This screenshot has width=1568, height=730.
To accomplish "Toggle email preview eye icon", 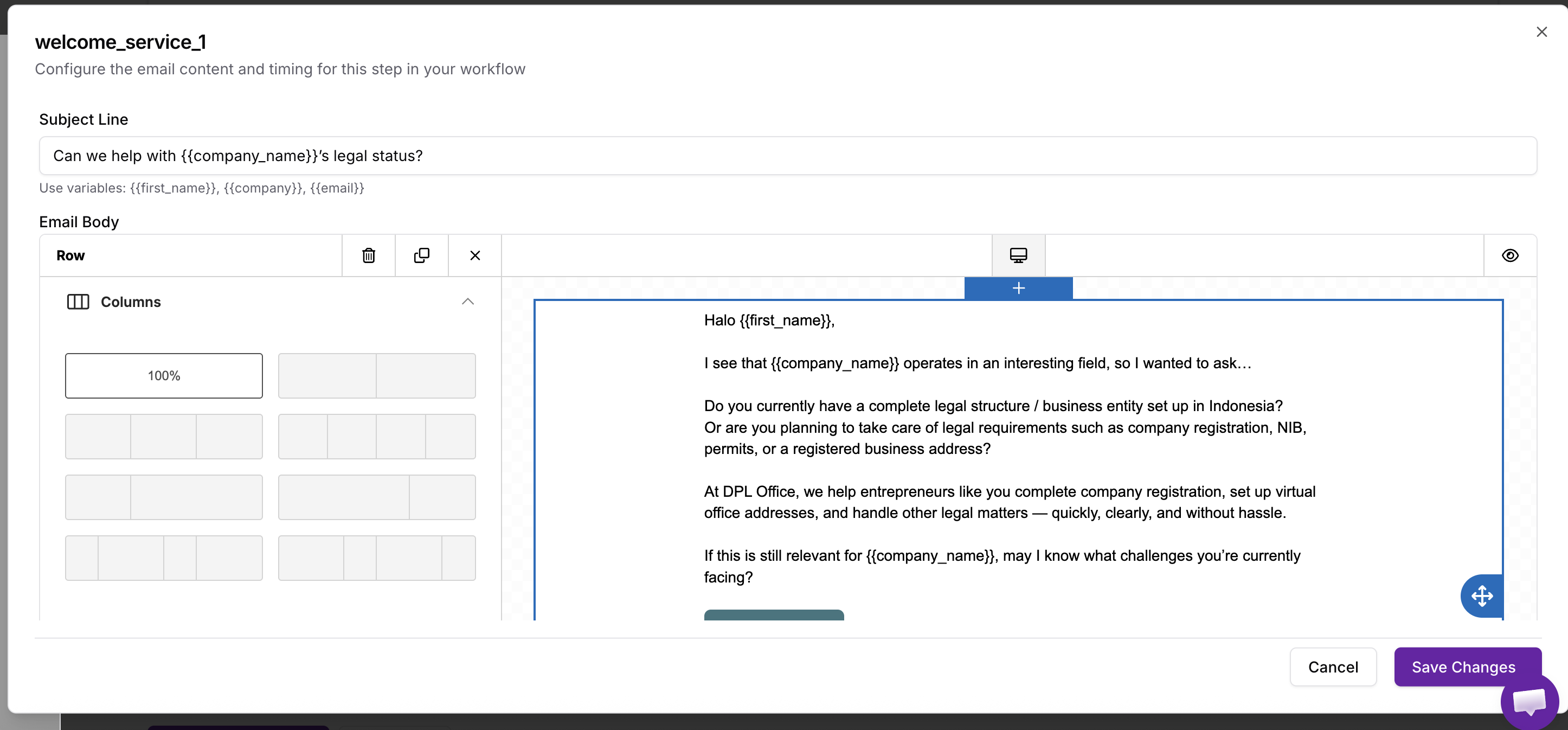I will (1509, 255).
